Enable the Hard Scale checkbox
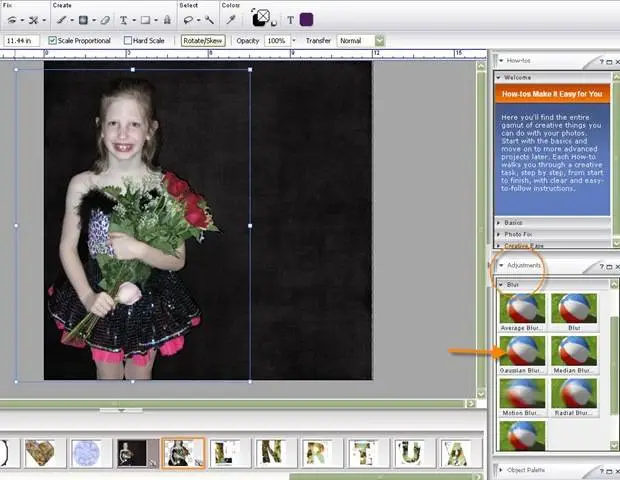Image resolution: width=620 pixels, height=480 pixels. [128, 41]
